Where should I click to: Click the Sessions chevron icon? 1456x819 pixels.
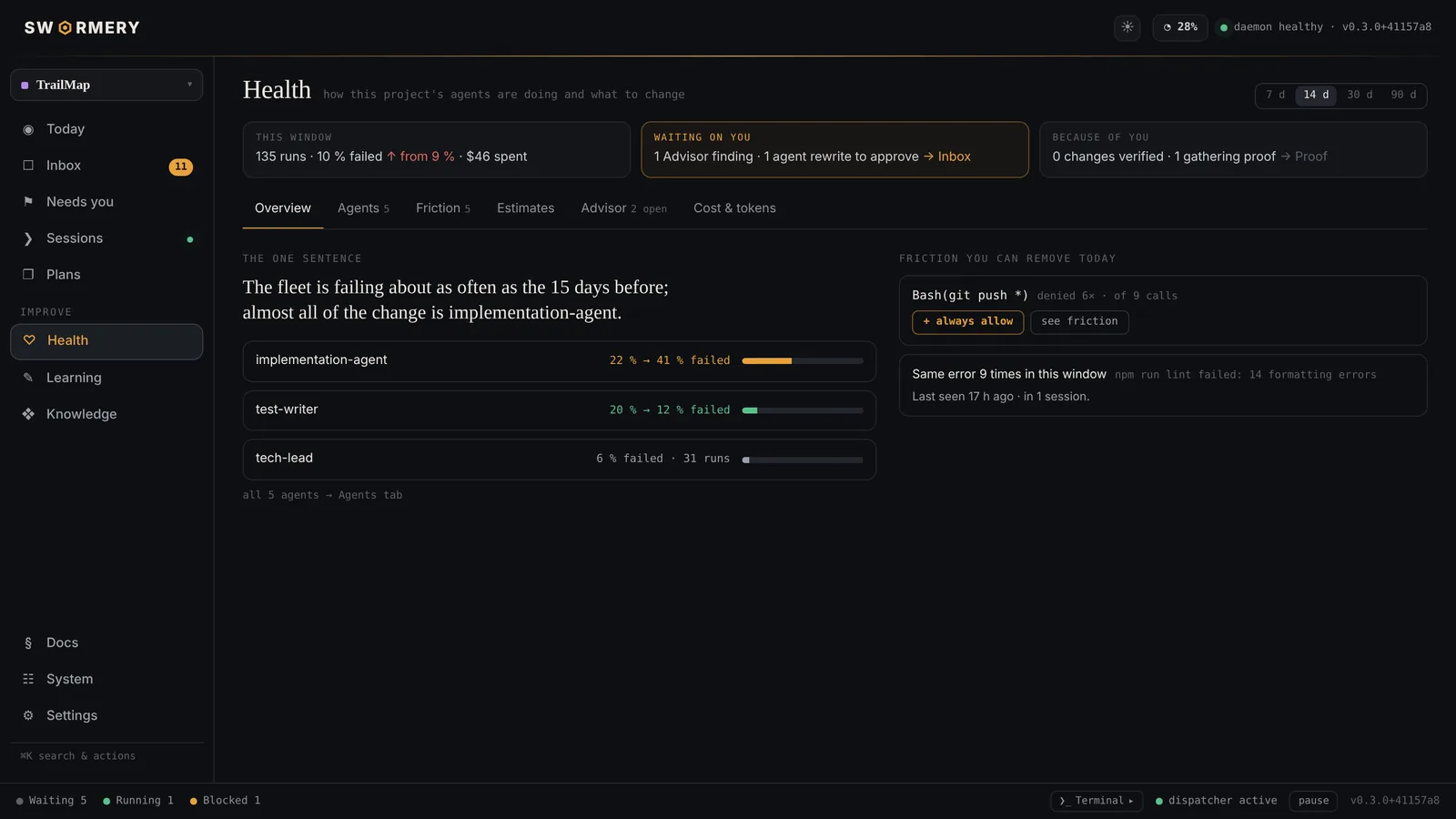28,238
